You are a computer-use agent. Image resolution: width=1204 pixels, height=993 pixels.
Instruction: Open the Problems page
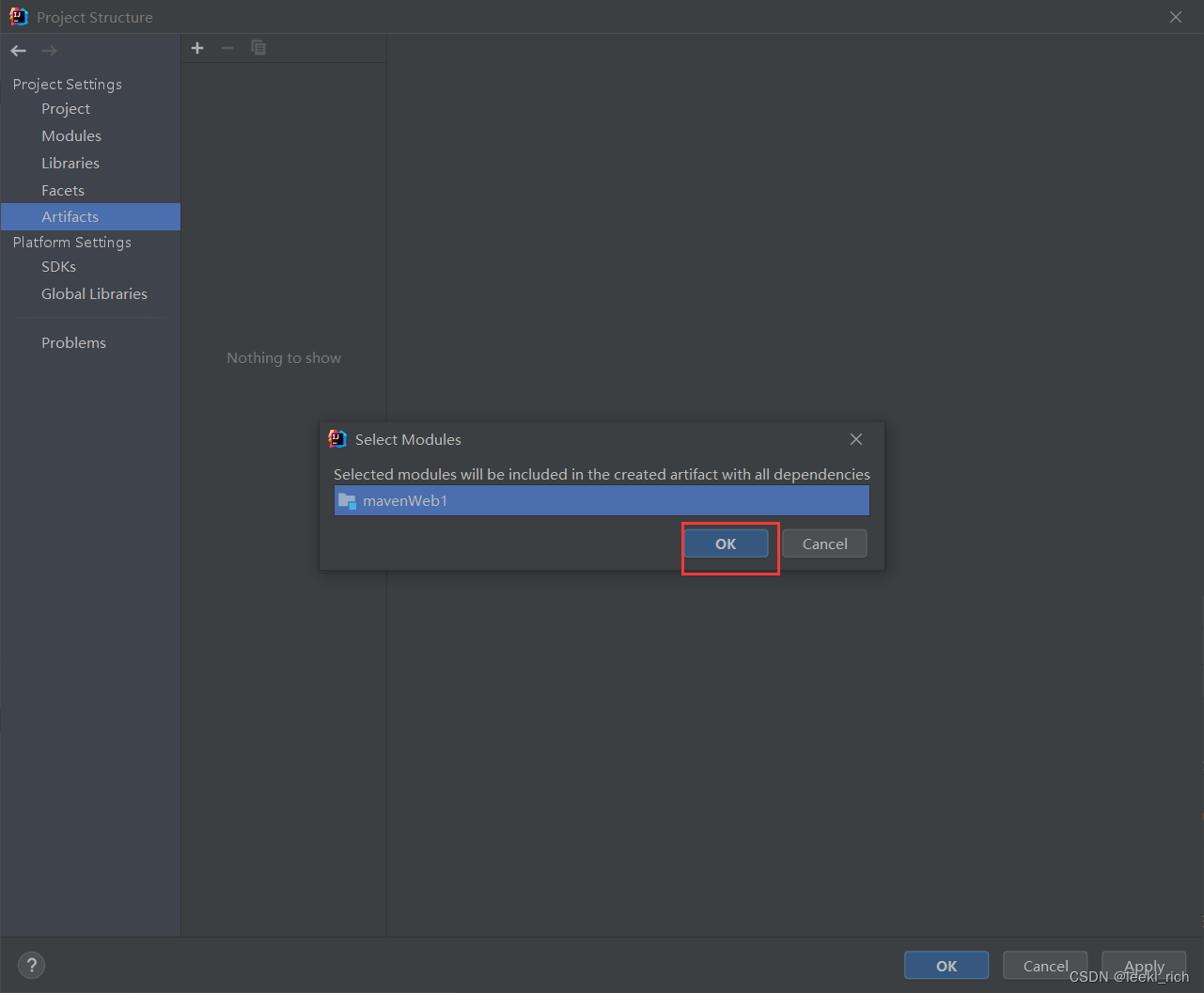[x=73, y=343]
